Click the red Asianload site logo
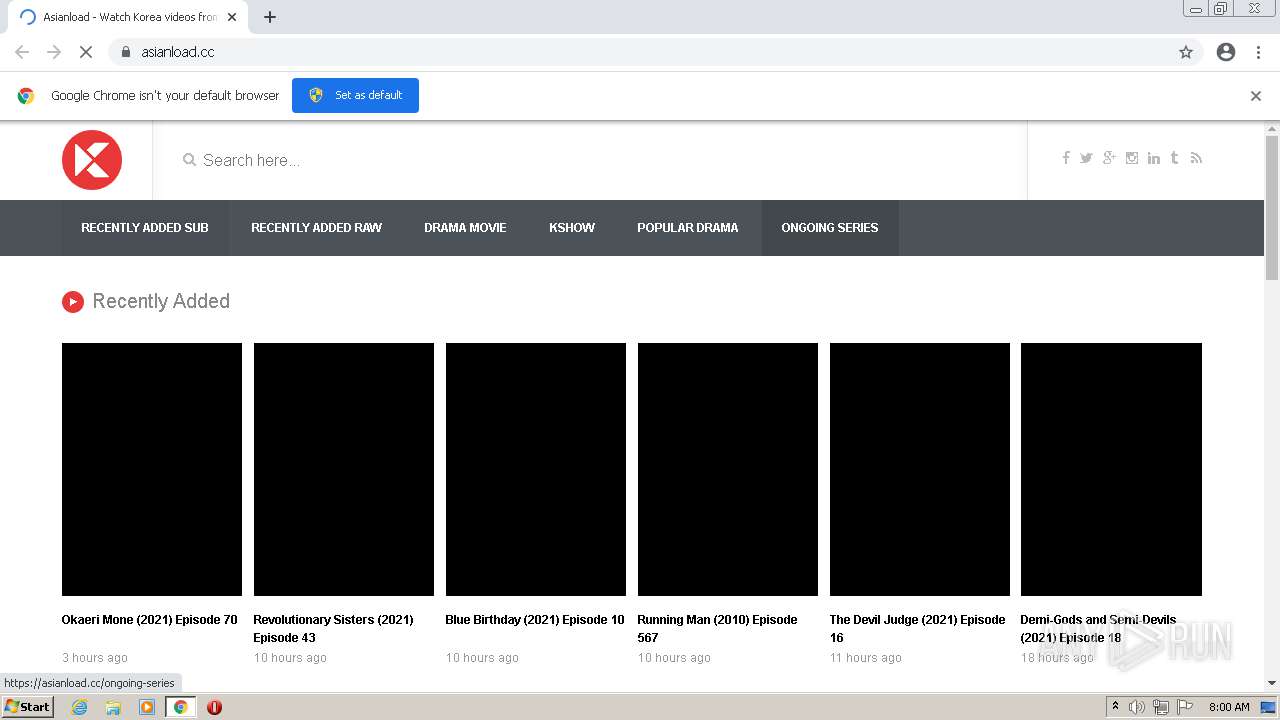 coord(92,160)
